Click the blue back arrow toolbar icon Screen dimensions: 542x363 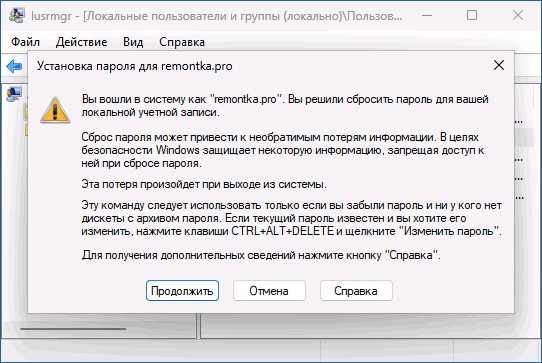pos(14,66)
